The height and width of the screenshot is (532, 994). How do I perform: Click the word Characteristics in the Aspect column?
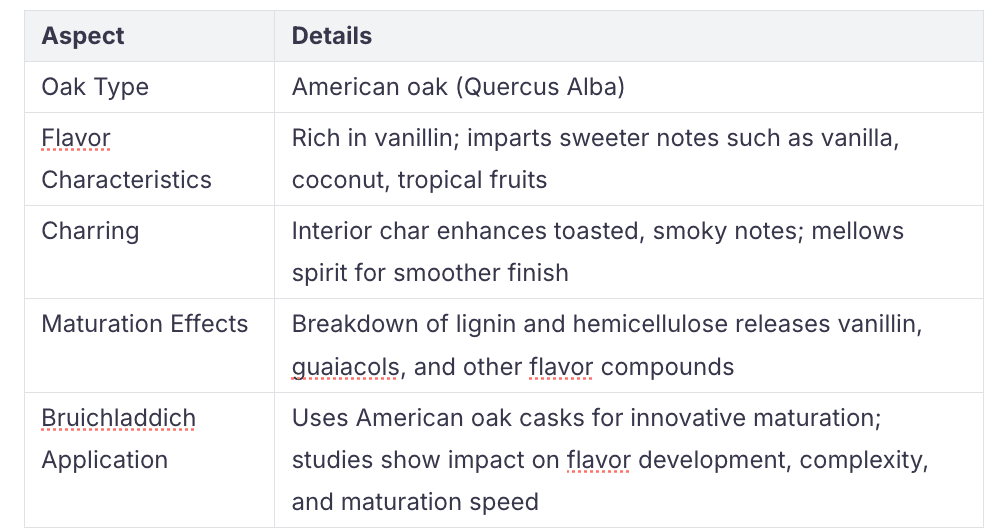pyautogui.click(x=127, y=180)
